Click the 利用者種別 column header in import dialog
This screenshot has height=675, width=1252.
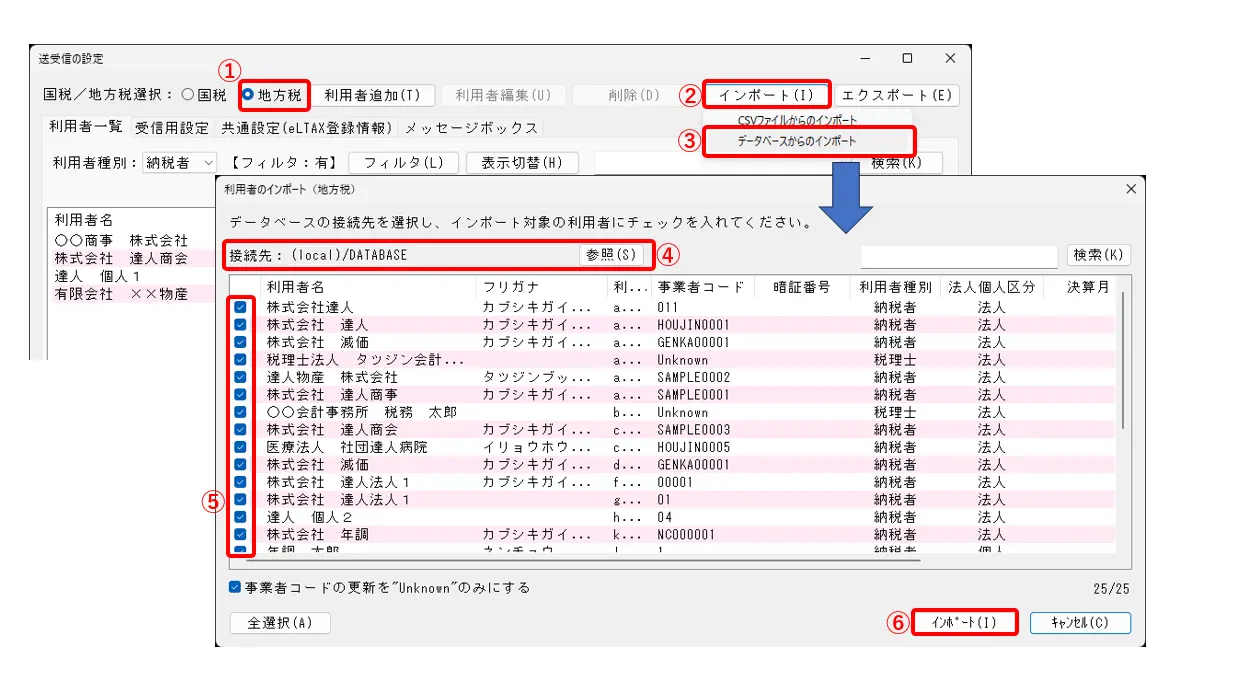pos(895,287)
